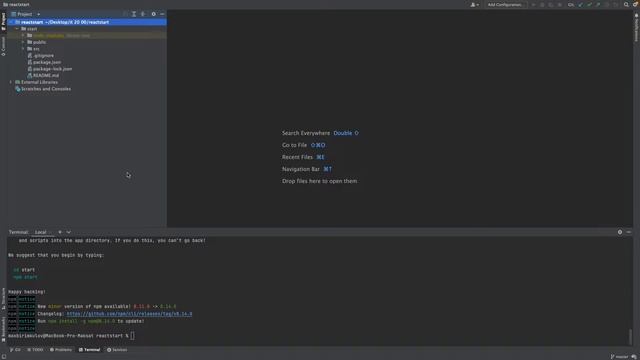Open the Services tool window tab

(x=117, y=350)
